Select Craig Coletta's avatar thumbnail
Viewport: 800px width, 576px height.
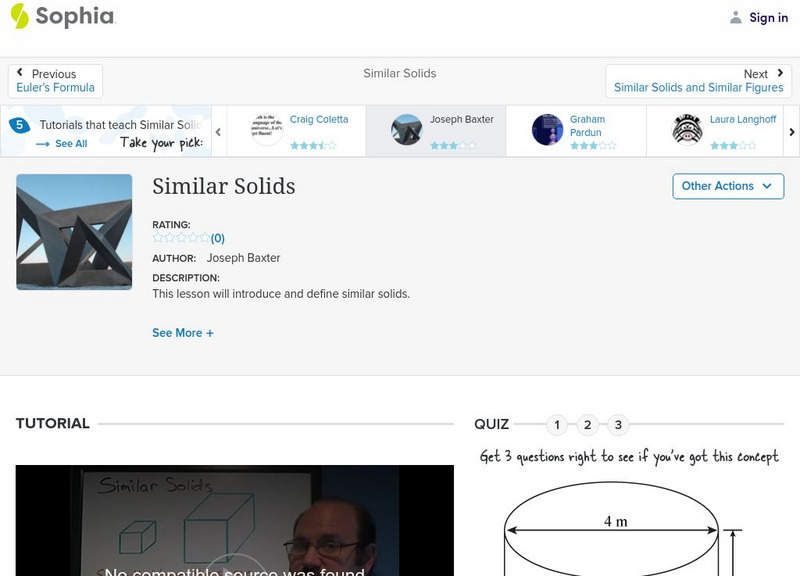coord(267,130)
